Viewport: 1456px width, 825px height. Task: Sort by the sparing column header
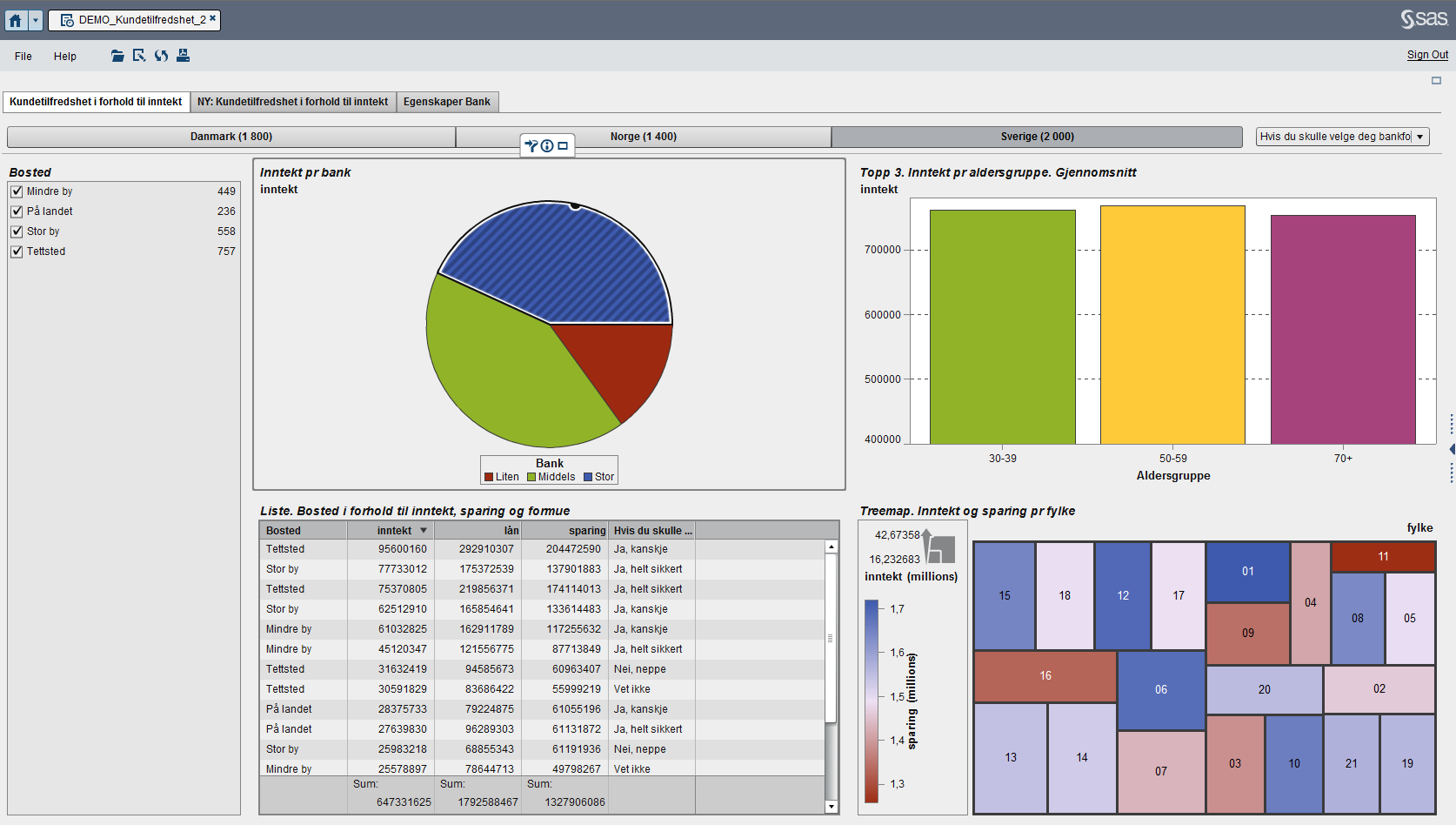pyautogui.click(x=564, y=531)
